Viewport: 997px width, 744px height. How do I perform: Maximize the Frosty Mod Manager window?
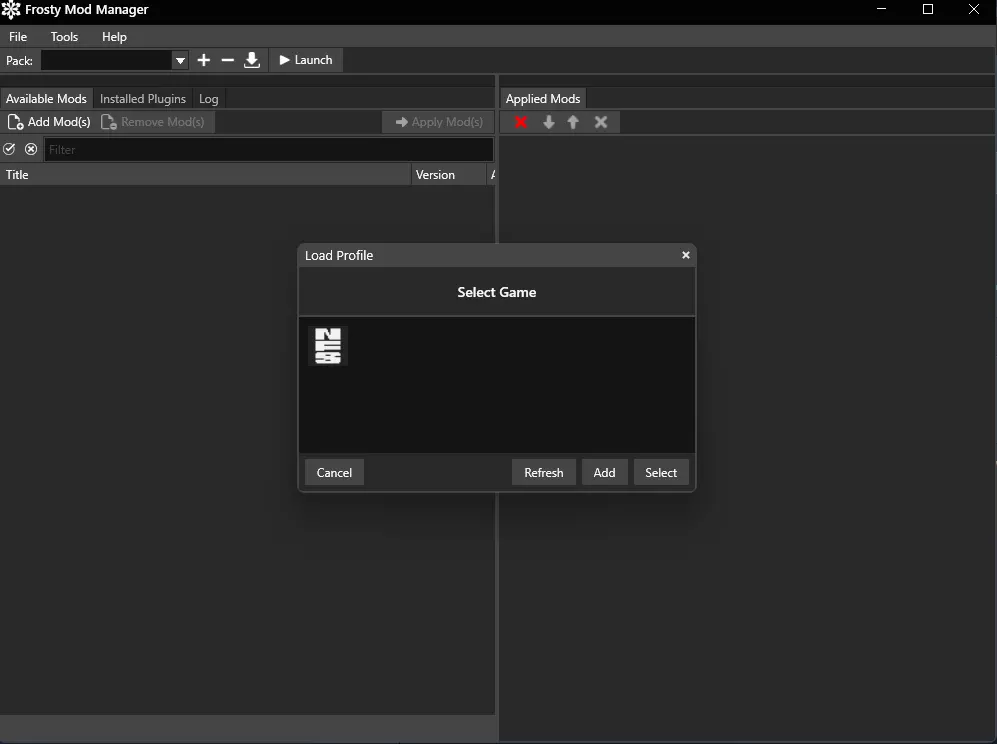coord(928,9)
